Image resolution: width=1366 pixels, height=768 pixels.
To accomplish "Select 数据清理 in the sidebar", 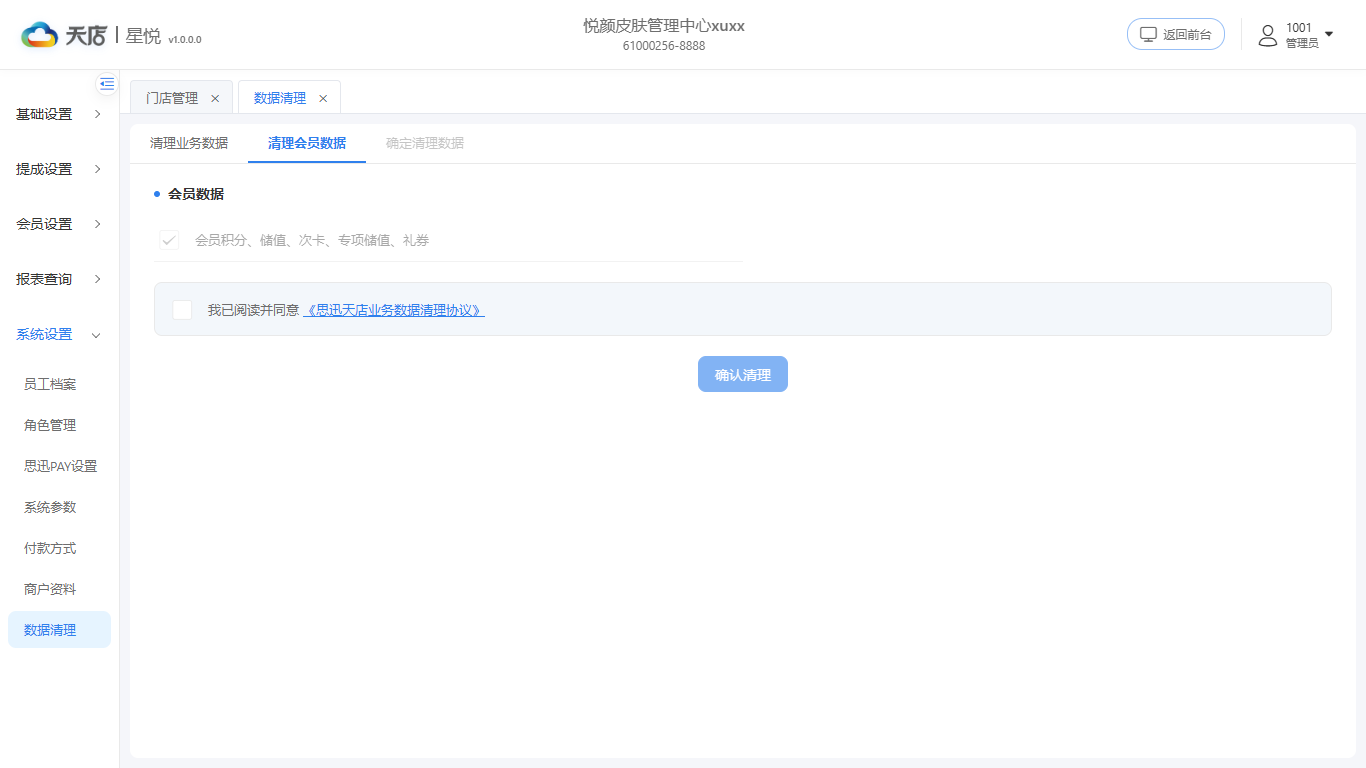I will pyautogui.click(x=59, y=630).
